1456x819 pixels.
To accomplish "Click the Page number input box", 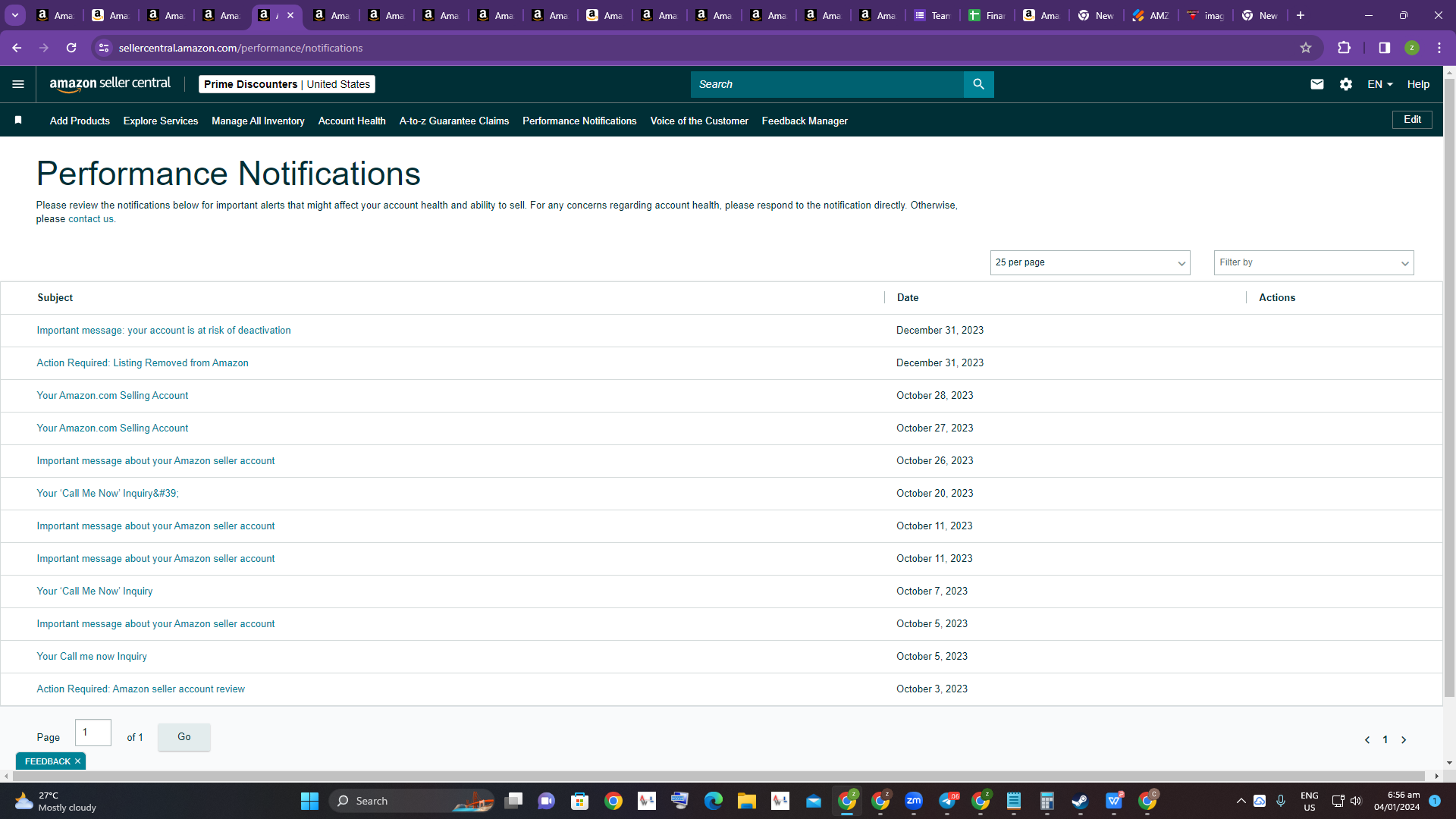I will (93, 733).
